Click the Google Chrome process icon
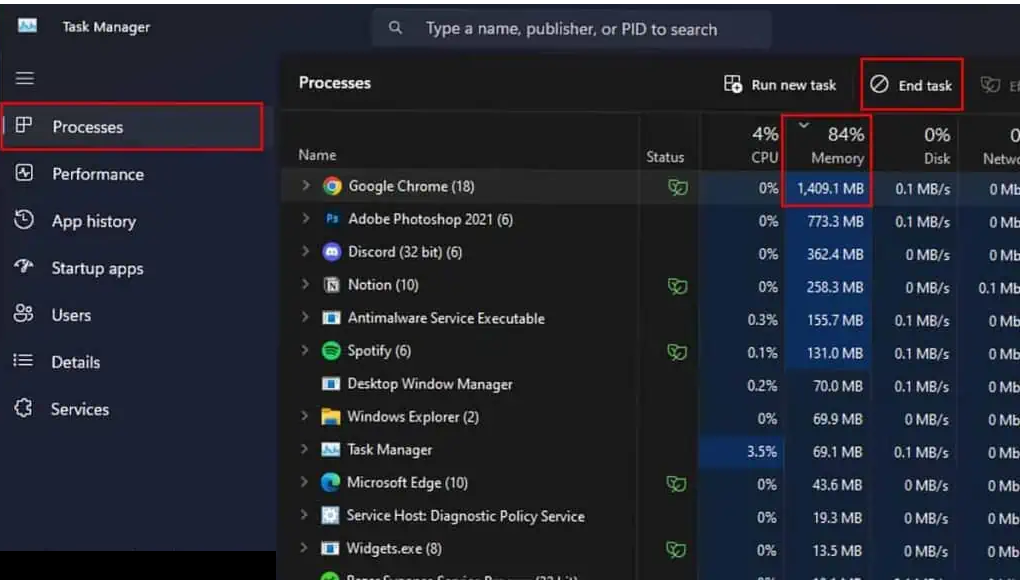Image resolution: width=1020 pixels, height=580 pixels. 332,187
